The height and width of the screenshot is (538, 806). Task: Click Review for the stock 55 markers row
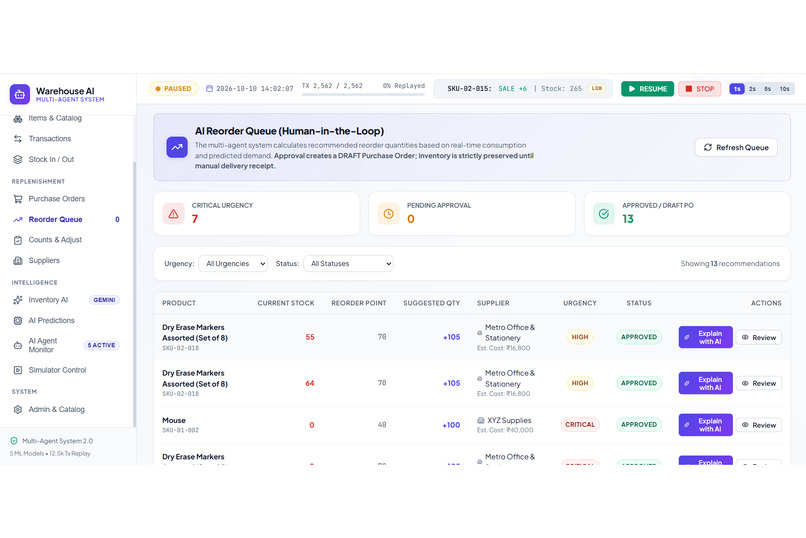coord(759,338)
